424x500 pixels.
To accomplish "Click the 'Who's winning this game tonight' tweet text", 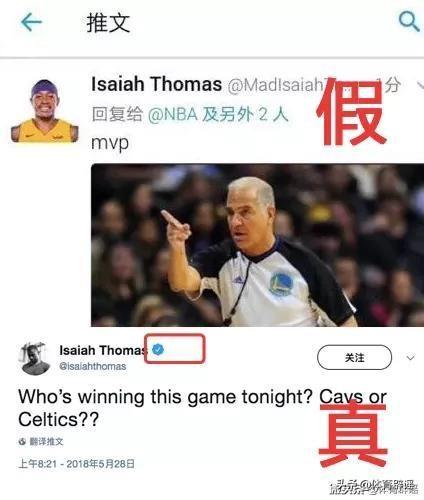I will point(202,408).
